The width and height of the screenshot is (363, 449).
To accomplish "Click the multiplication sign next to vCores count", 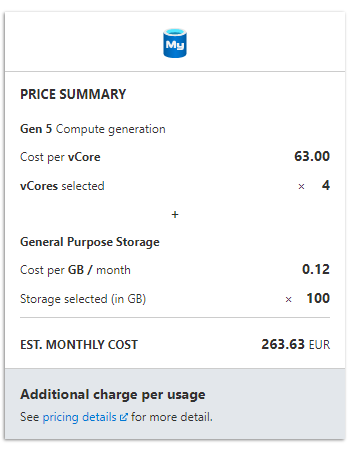I will point(301,187).
